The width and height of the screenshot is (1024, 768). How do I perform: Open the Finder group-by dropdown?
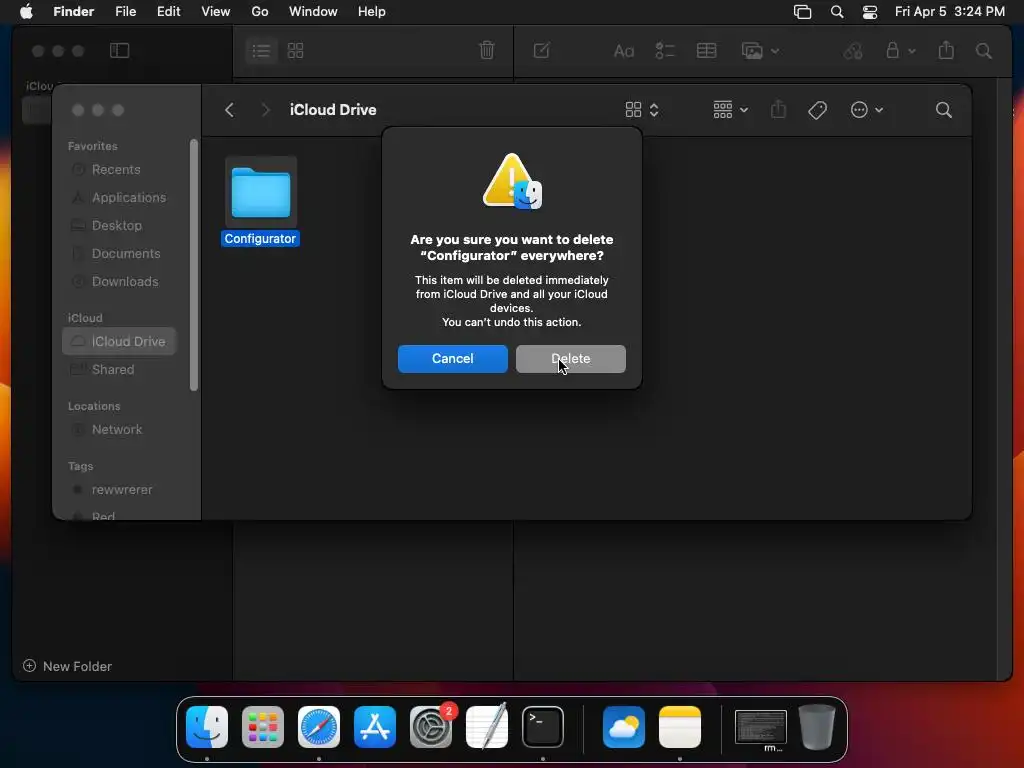[x=730, y=110]
